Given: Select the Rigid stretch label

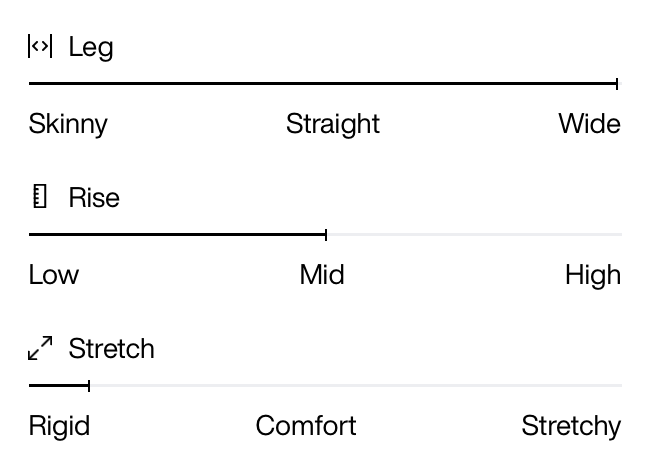Looking at the screenshot, I should (59, 426).
